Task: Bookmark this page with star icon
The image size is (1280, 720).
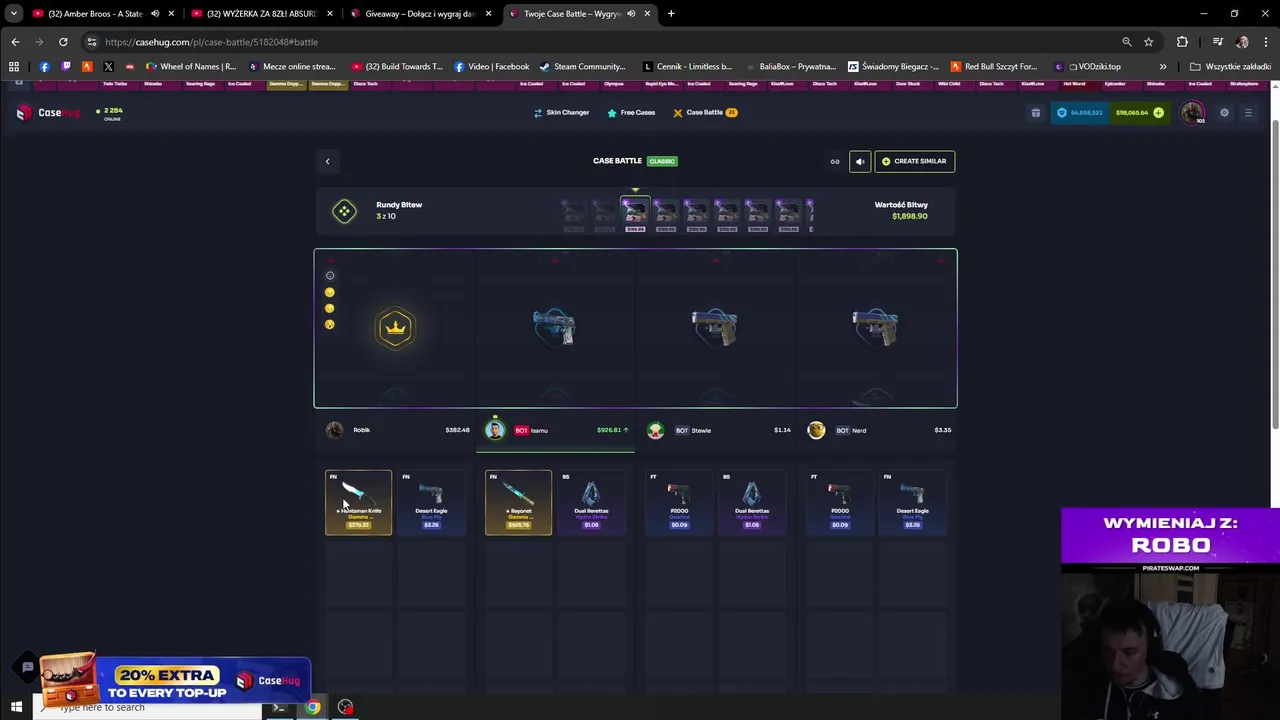Action: [x=1148, y=42]
